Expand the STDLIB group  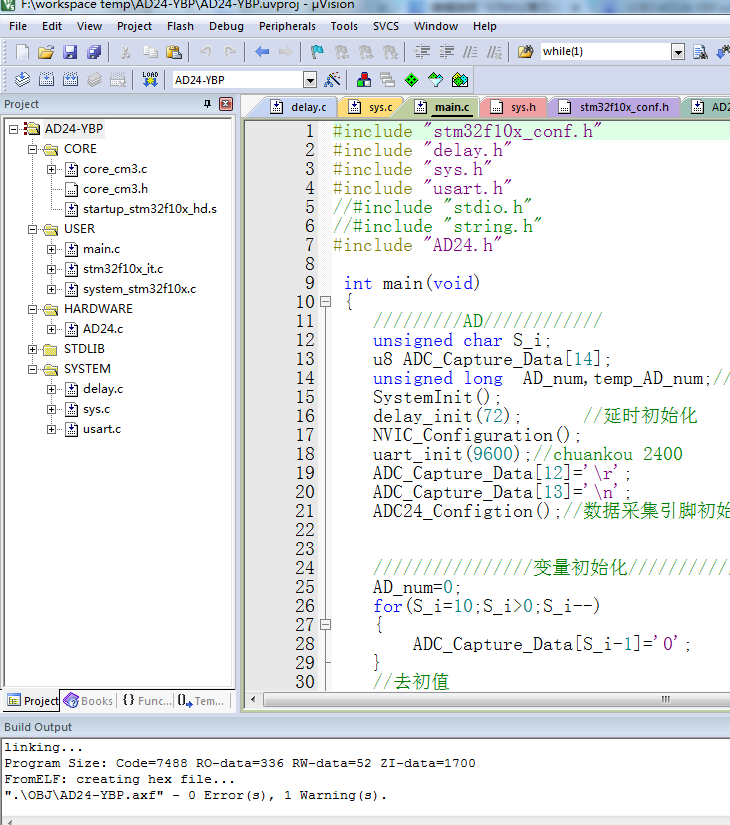click(x=33, y=349)
